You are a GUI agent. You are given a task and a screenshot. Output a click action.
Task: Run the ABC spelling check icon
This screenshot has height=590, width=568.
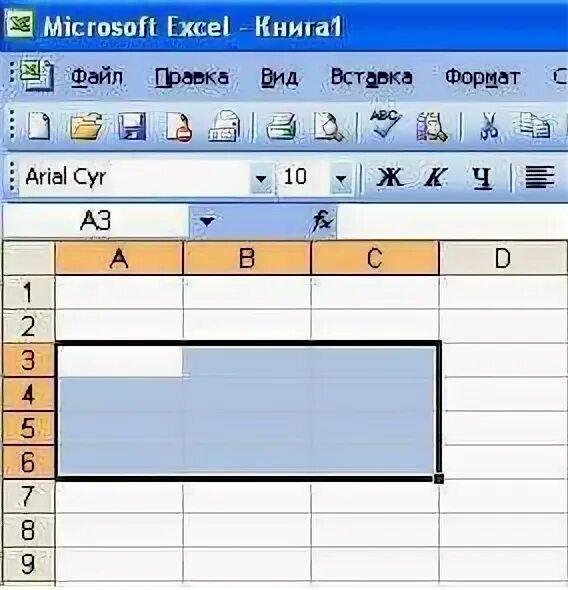384,124
